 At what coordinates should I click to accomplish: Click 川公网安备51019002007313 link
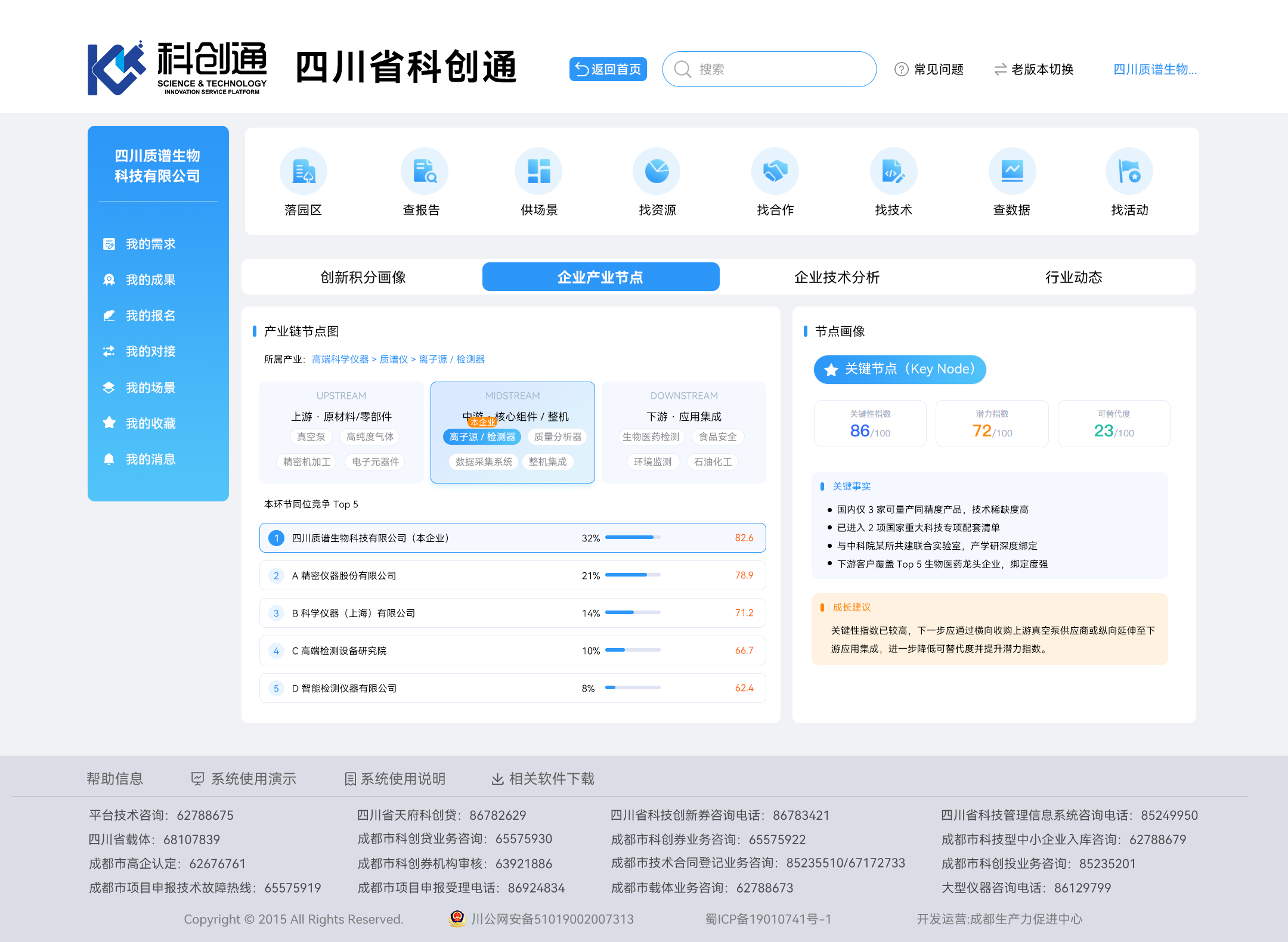pyautogui.click(x=552, y=919)
